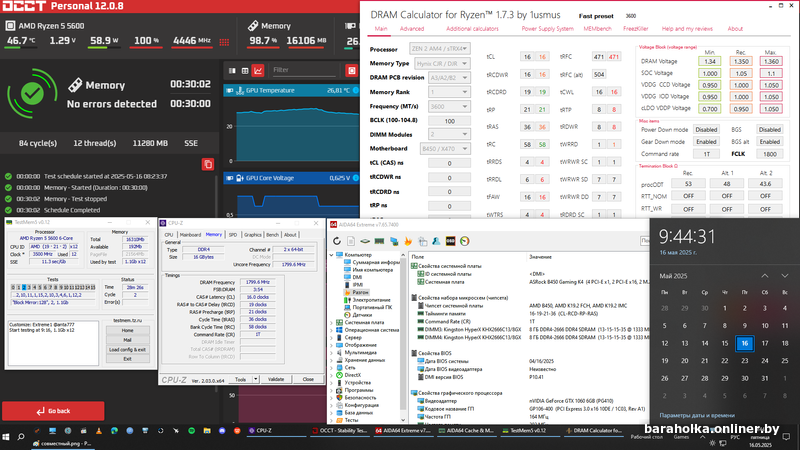Switch OCCT monitoring to columns view icon
Screen dimensions: 800x450
232,70
